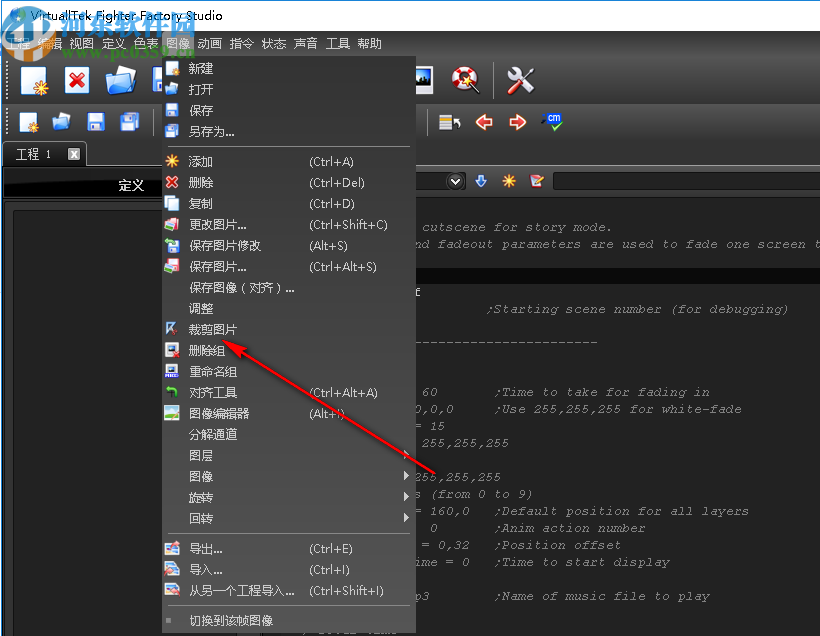The image size is (820, 636).
Task: Choose 复制 (Ctrl+D) menu entry
Action: click(289, 203)
